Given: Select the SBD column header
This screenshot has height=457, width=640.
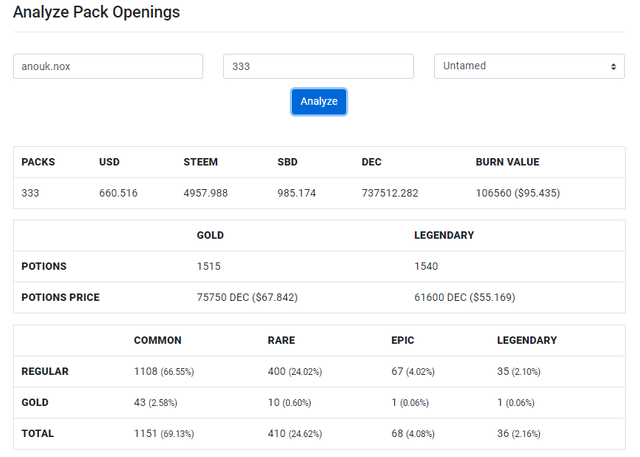Looking at the screenshot, I should pos(287,162).
